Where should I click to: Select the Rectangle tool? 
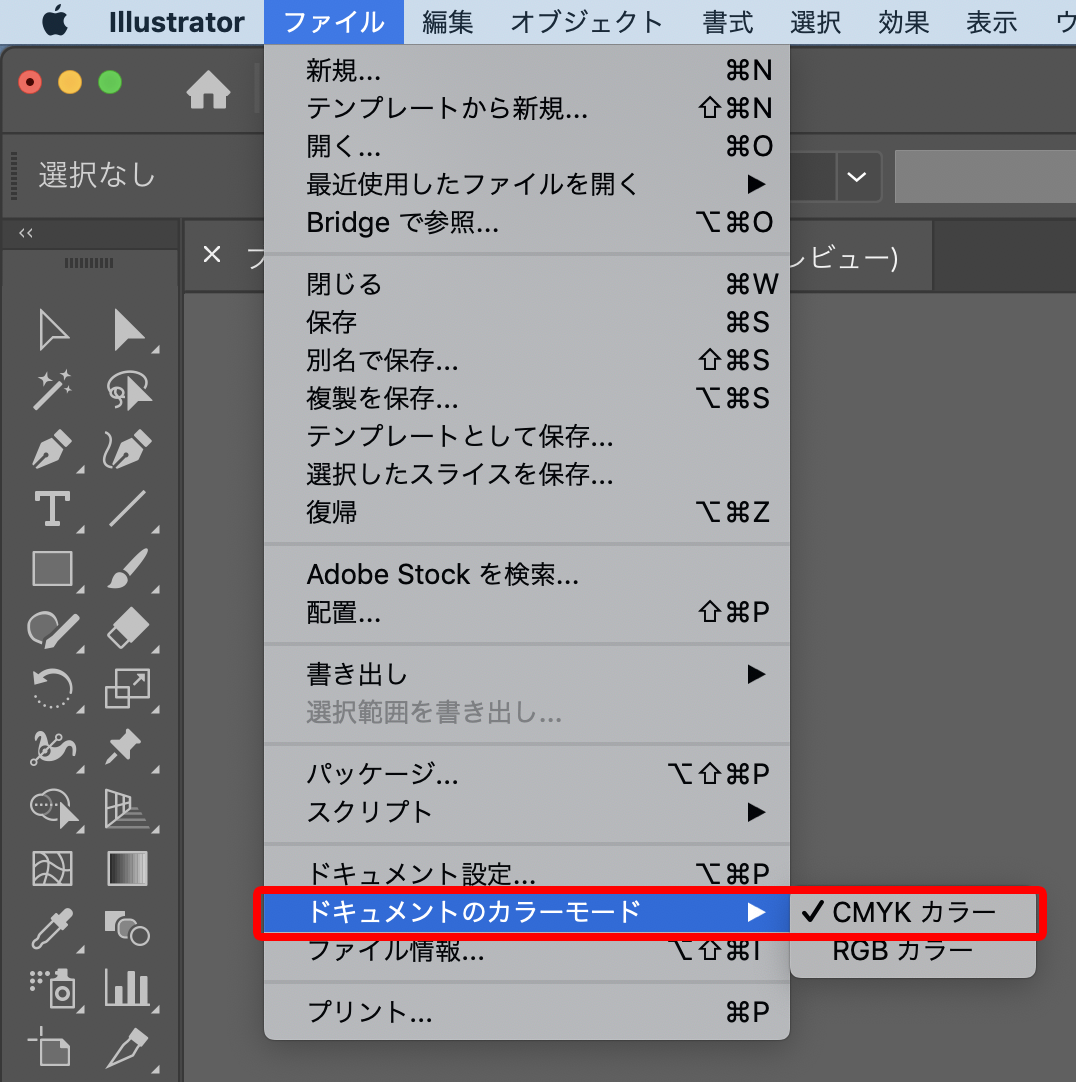52,569
